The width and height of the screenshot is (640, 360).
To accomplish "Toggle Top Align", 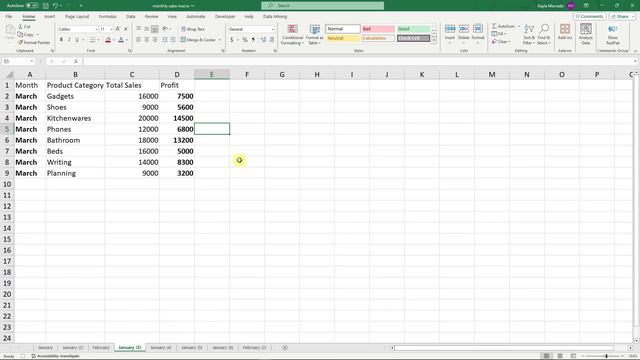I will 139,29.
